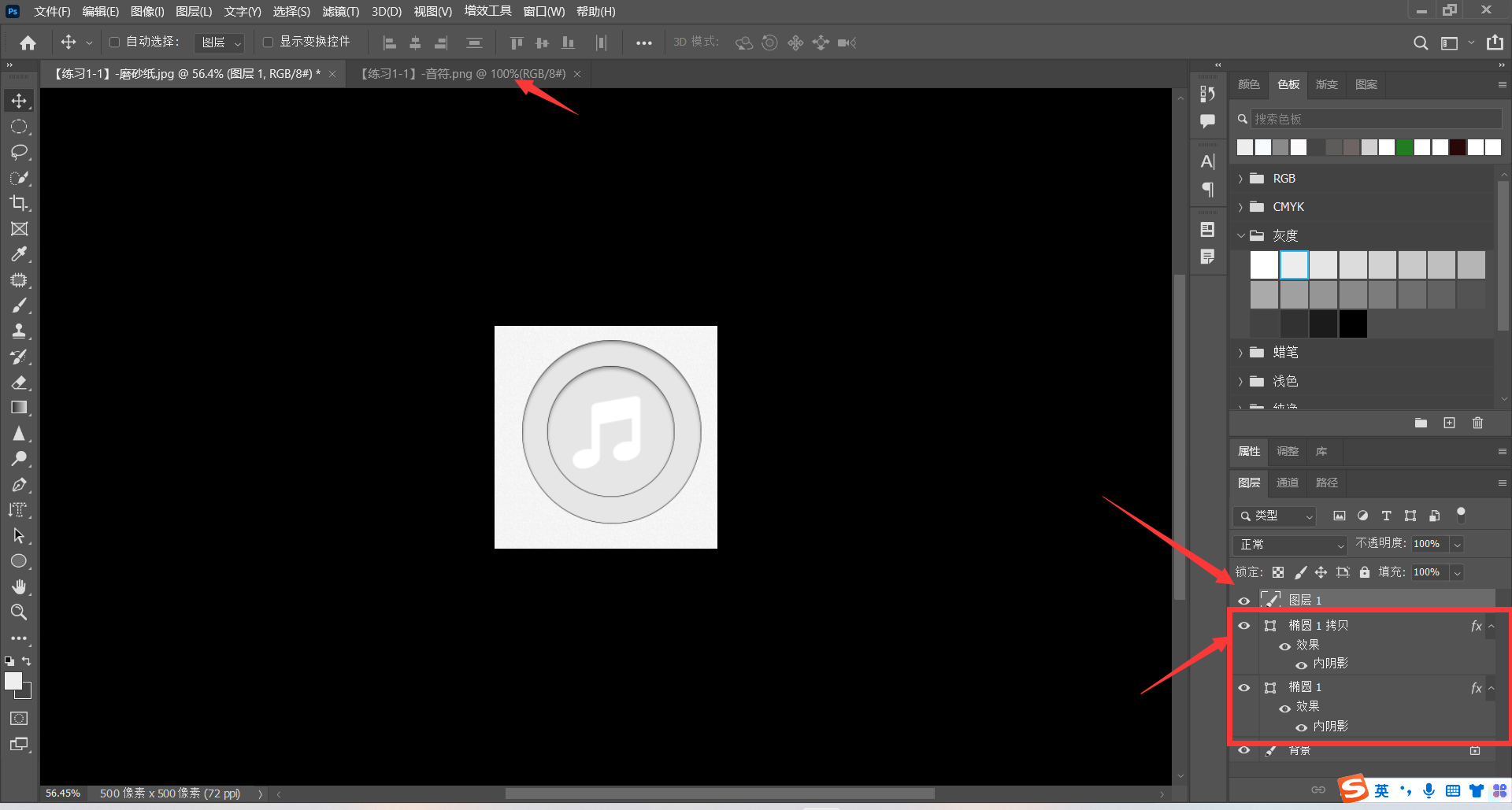
Task: Select the Quick Selection tool
Action: (x=19, y=178)
